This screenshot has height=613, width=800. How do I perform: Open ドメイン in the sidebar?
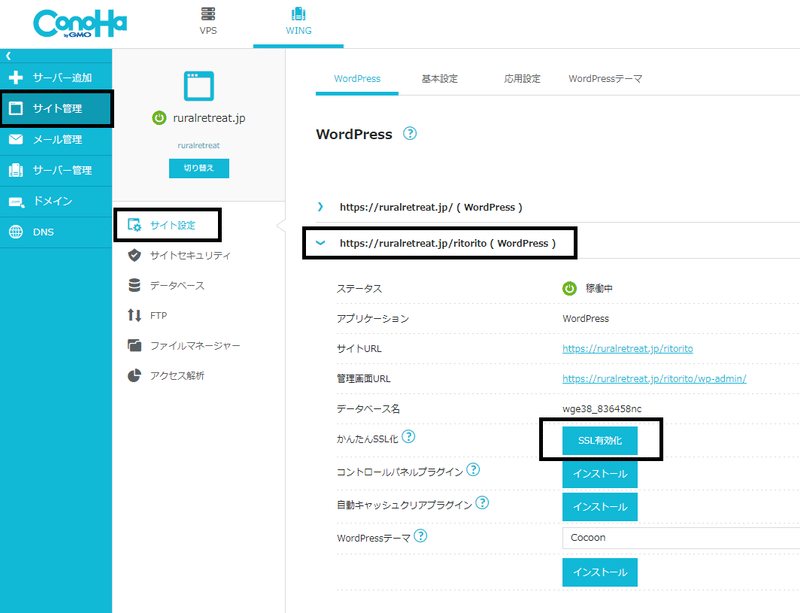tap(56, 201)
